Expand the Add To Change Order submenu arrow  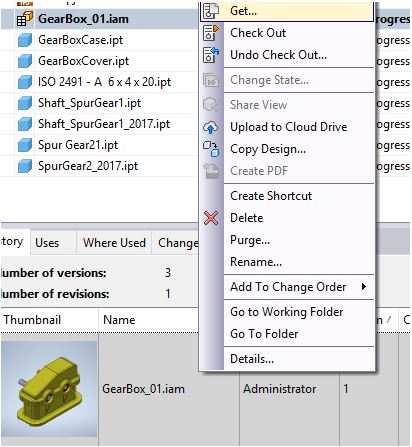(x=364, y=287)
